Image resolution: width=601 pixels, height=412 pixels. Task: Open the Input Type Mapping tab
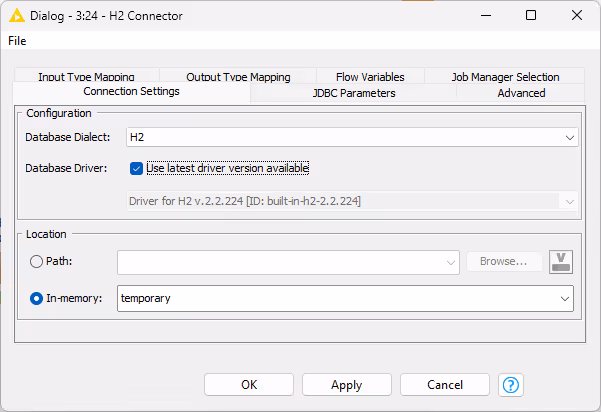pyautogui.click(x=86, y=77)
